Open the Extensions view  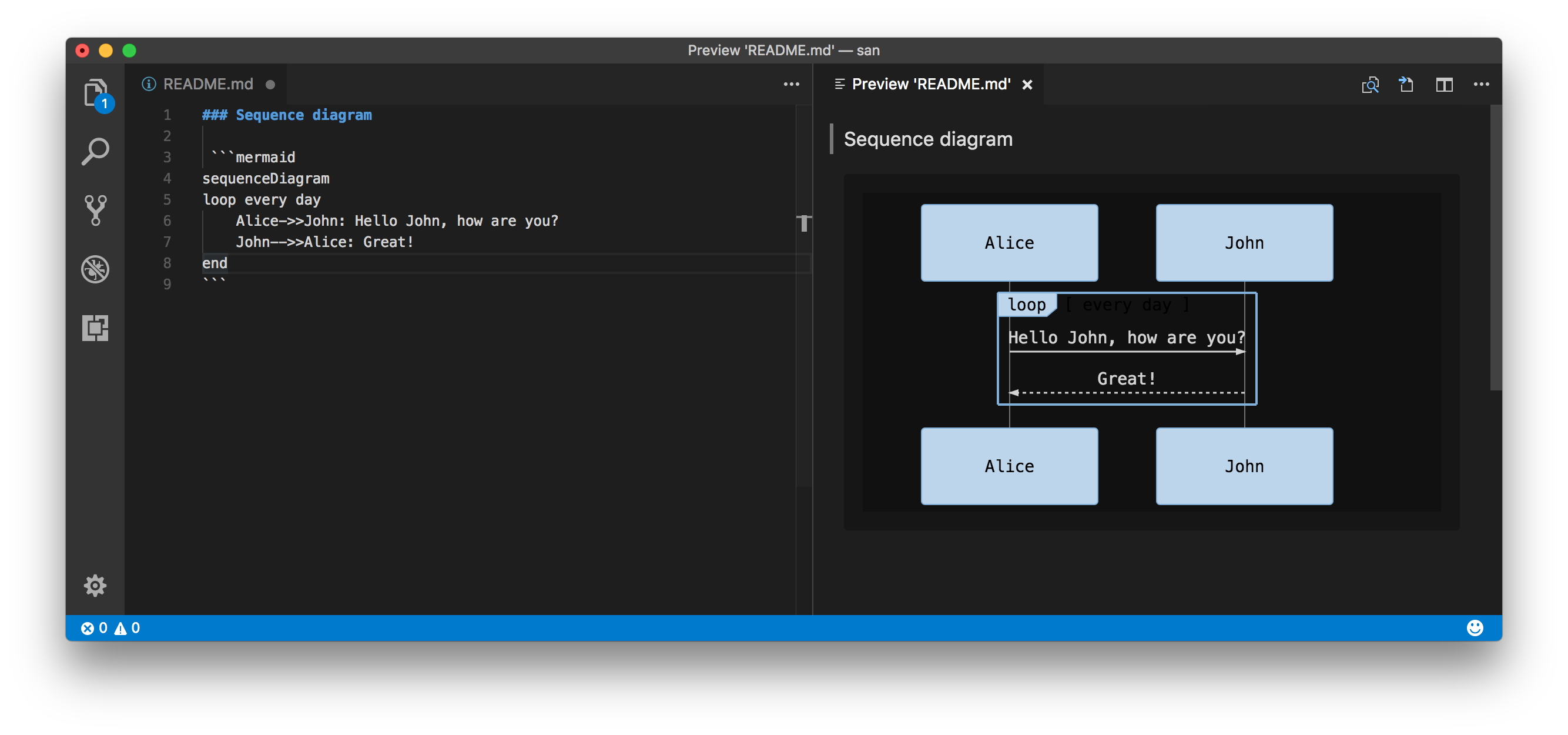coord(96,329)
